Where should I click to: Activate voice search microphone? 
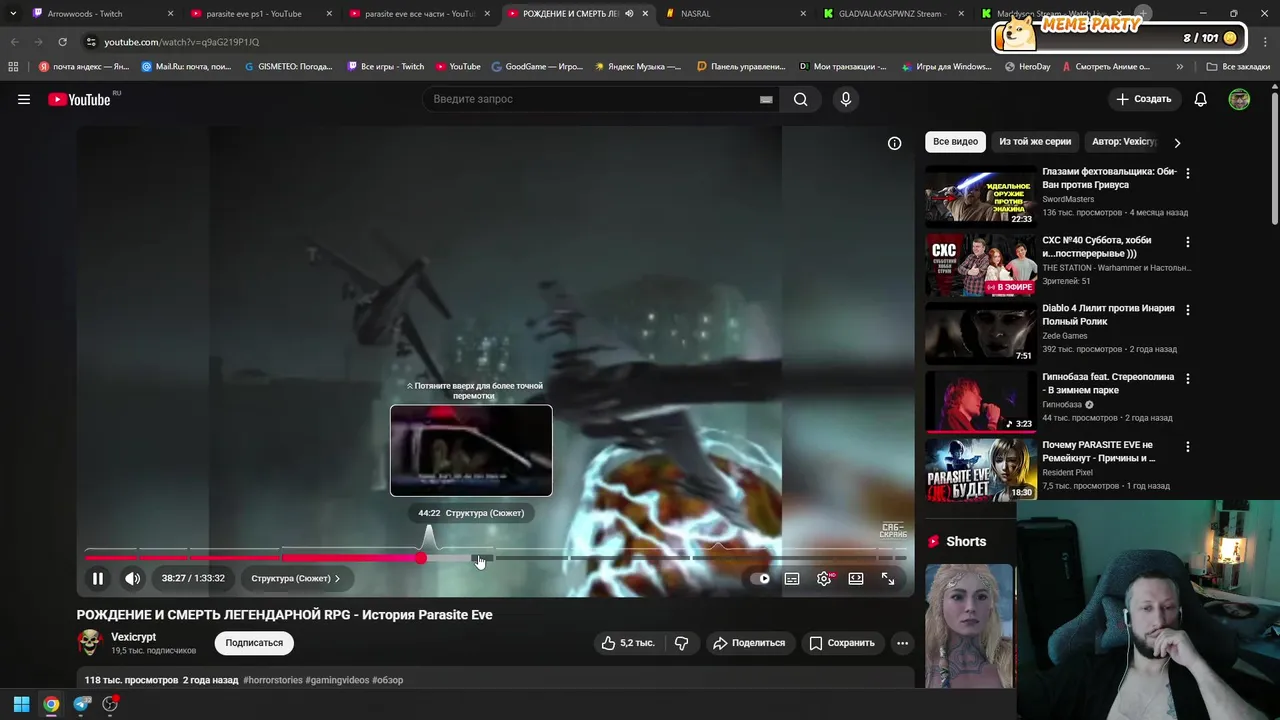[x=846, y=99]
